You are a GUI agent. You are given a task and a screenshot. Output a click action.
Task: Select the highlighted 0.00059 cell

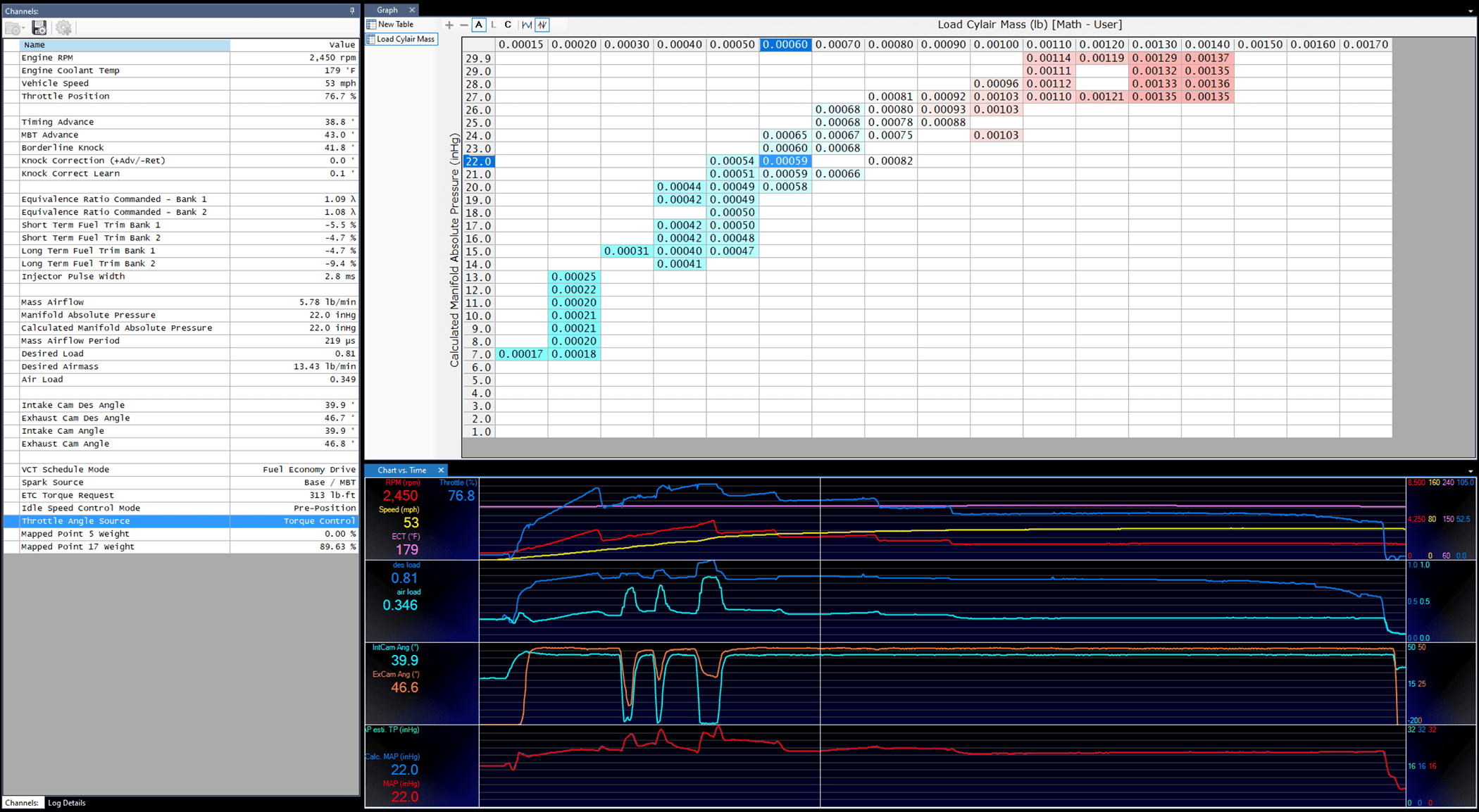[785, 161]
